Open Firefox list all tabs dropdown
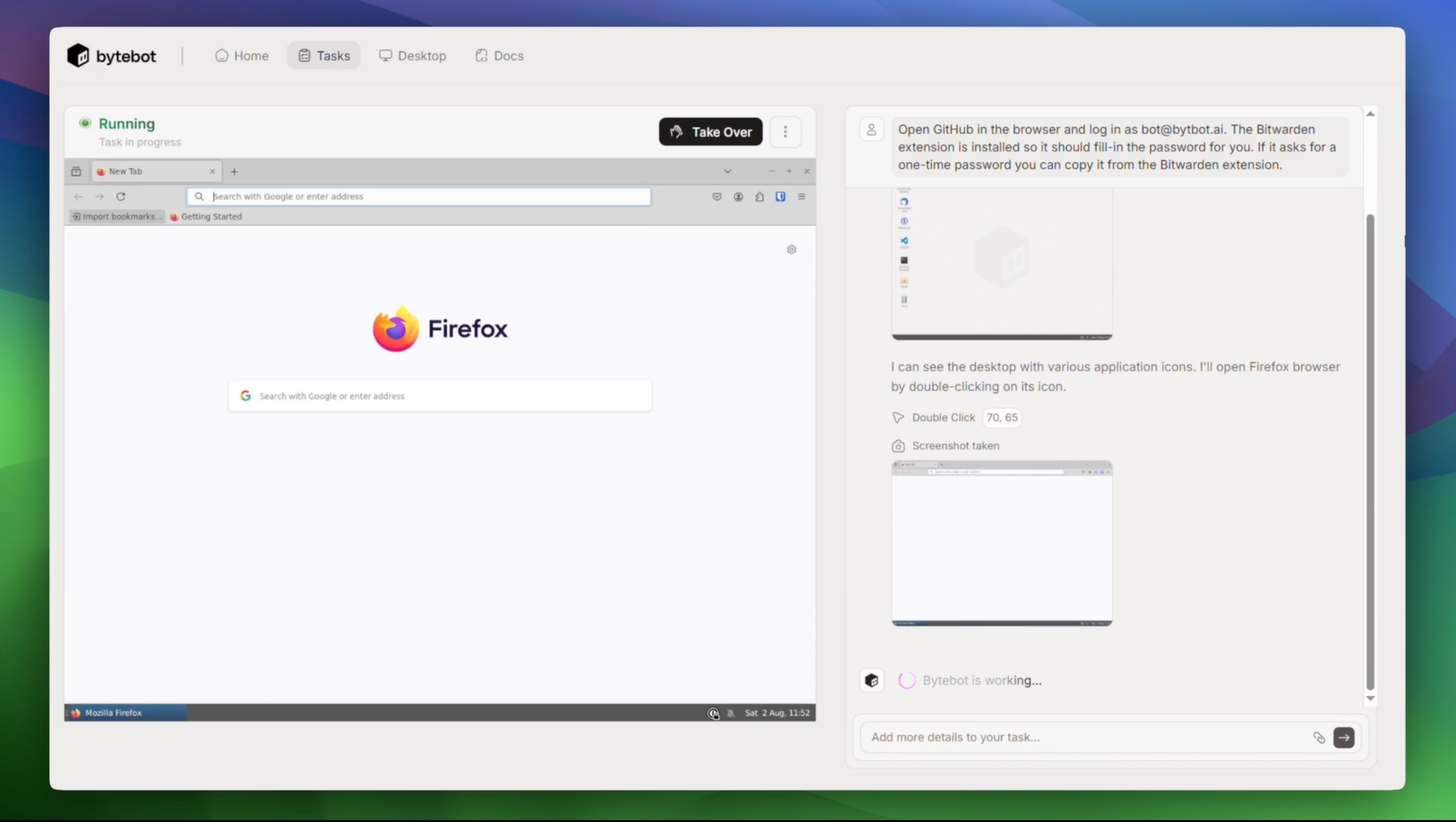 pos(727,171)
